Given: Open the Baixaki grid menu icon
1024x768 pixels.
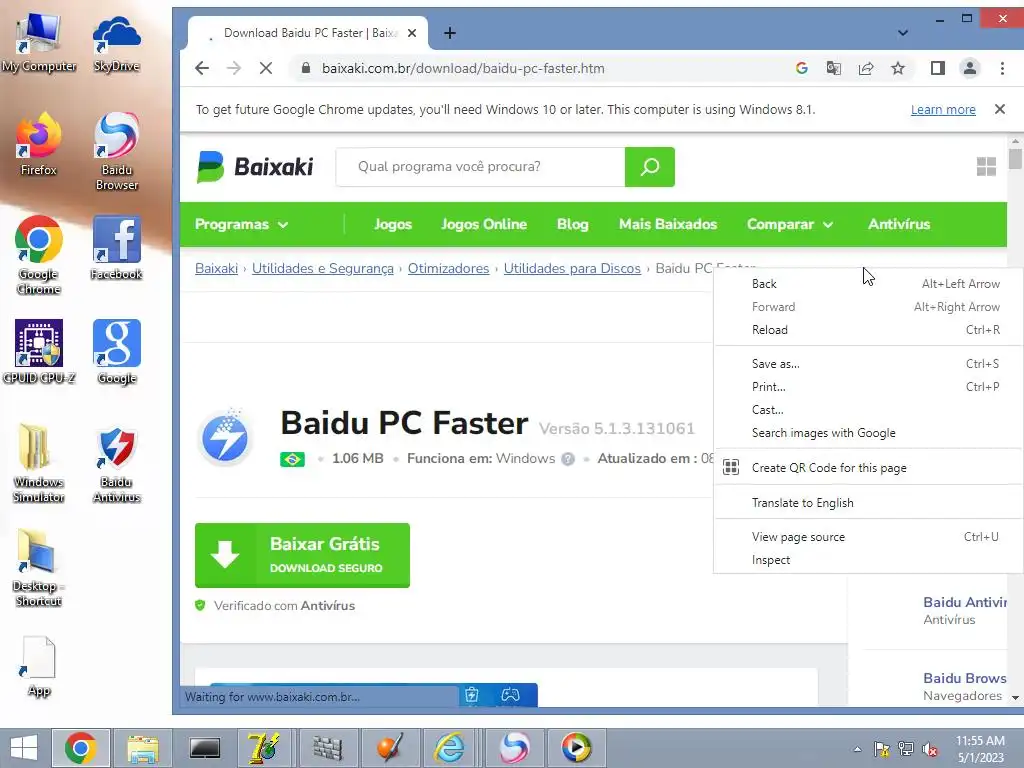Looking at the screenshot, I should [986, 167].
